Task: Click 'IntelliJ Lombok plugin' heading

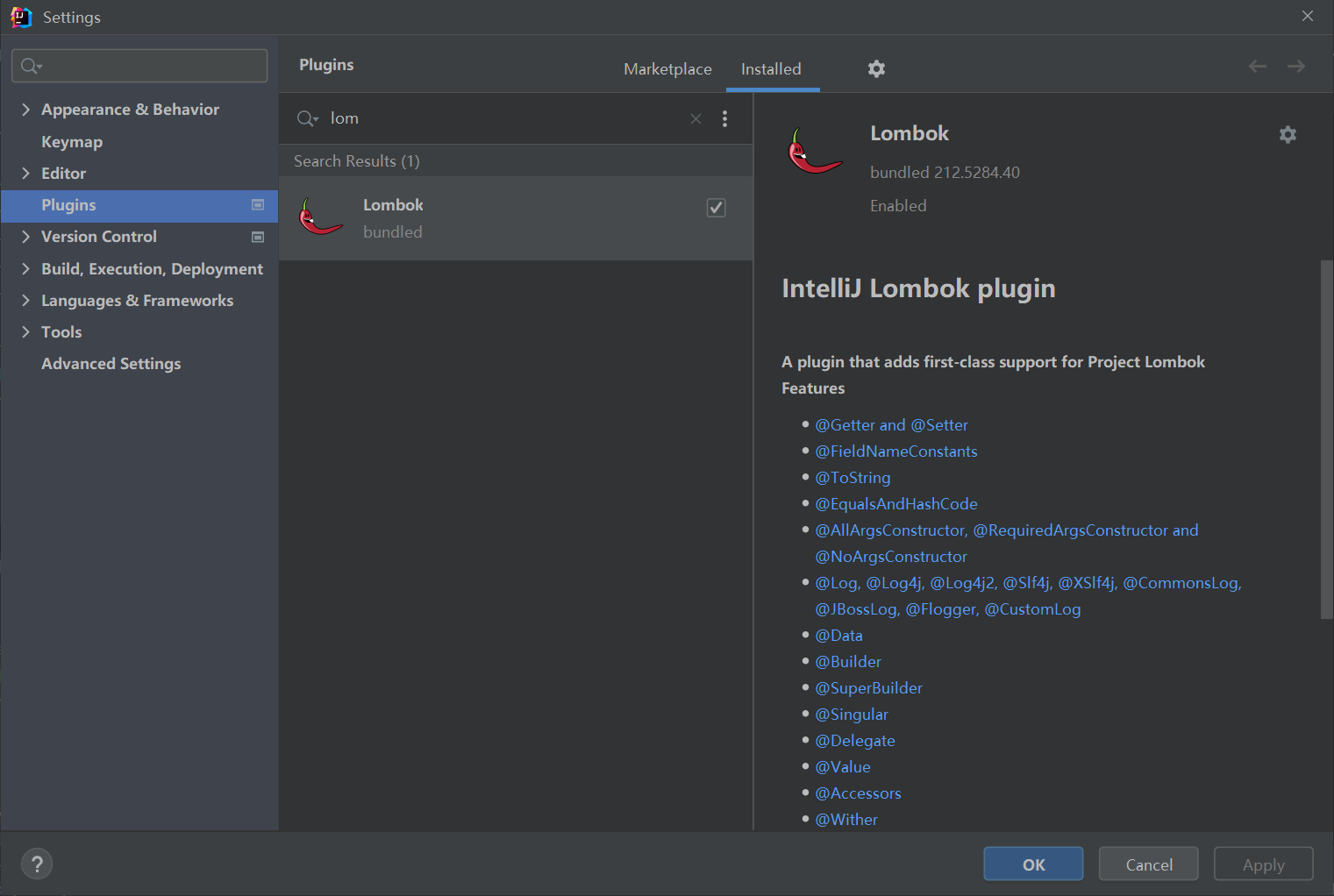Action: click(918, 288)
